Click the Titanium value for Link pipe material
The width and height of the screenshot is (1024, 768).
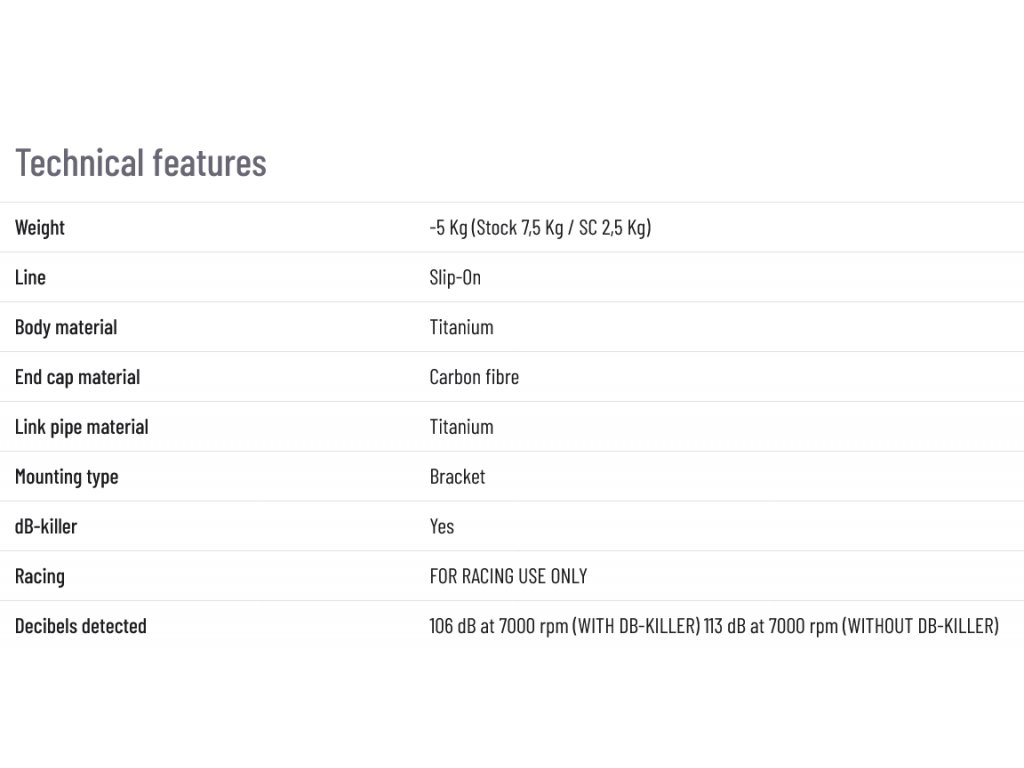pos(462,427)
